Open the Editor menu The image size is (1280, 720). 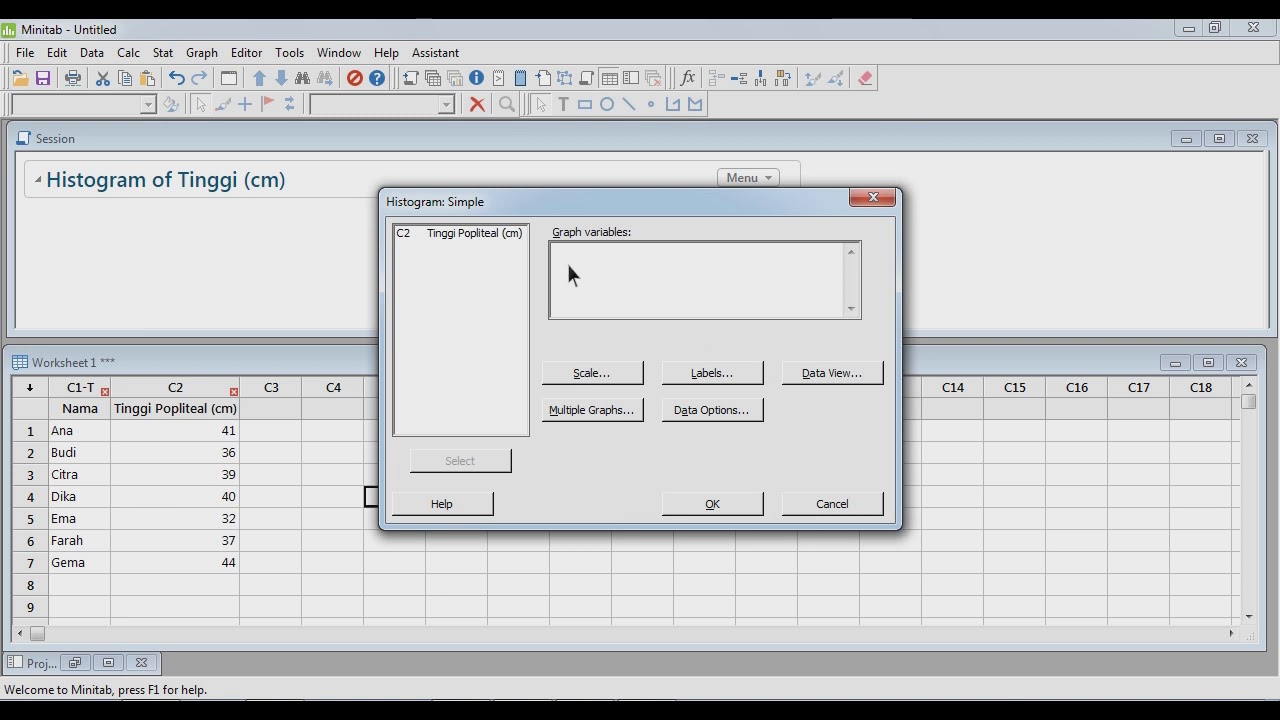(246, 52)
